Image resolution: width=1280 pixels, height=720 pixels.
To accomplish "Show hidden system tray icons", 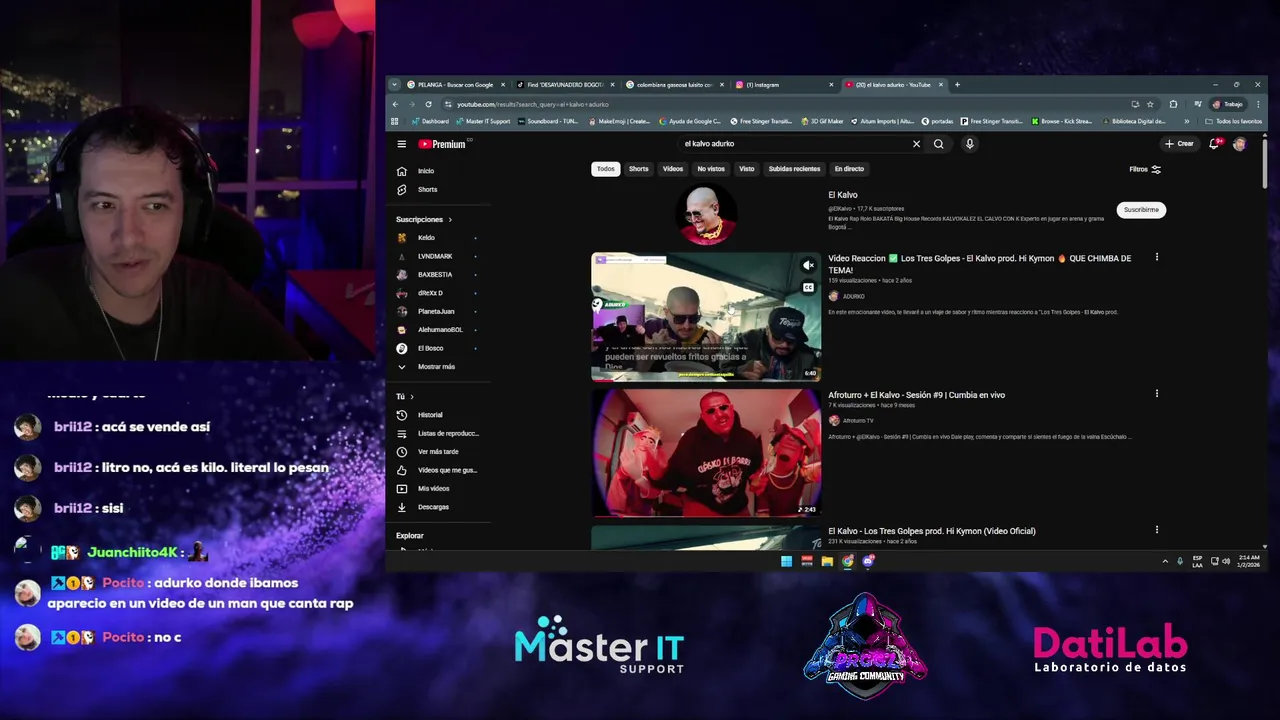I will (x=1165, y=561).
